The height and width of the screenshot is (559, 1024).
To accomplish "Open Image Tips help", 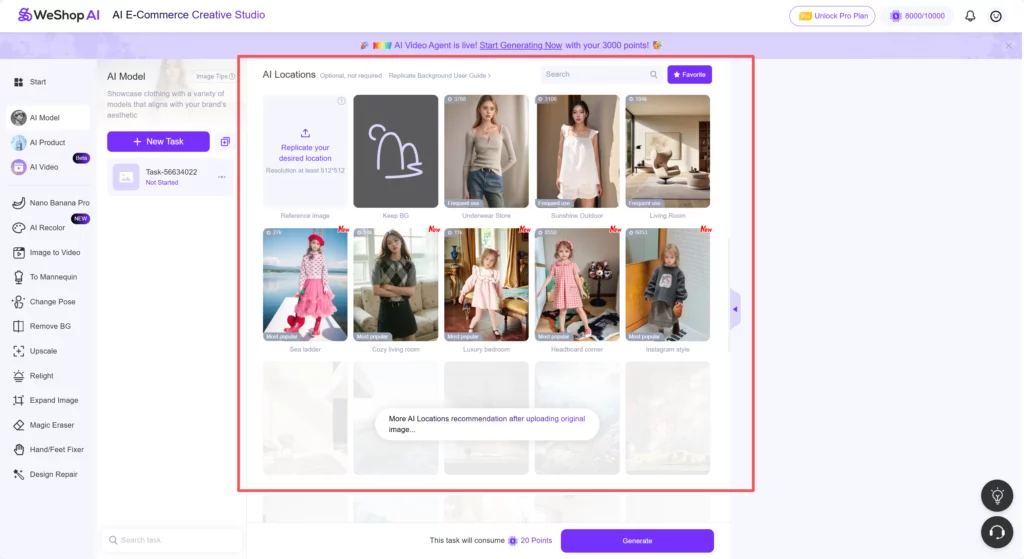I will 216,76.
